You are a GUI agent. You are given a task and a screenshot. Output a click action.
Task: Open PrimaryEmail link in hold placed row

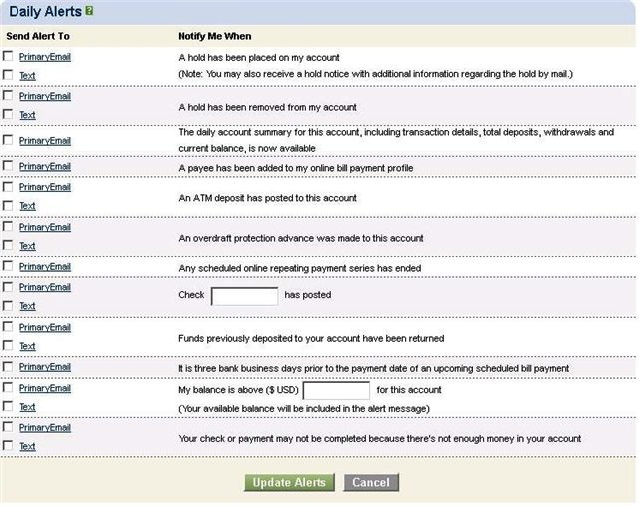45,57
